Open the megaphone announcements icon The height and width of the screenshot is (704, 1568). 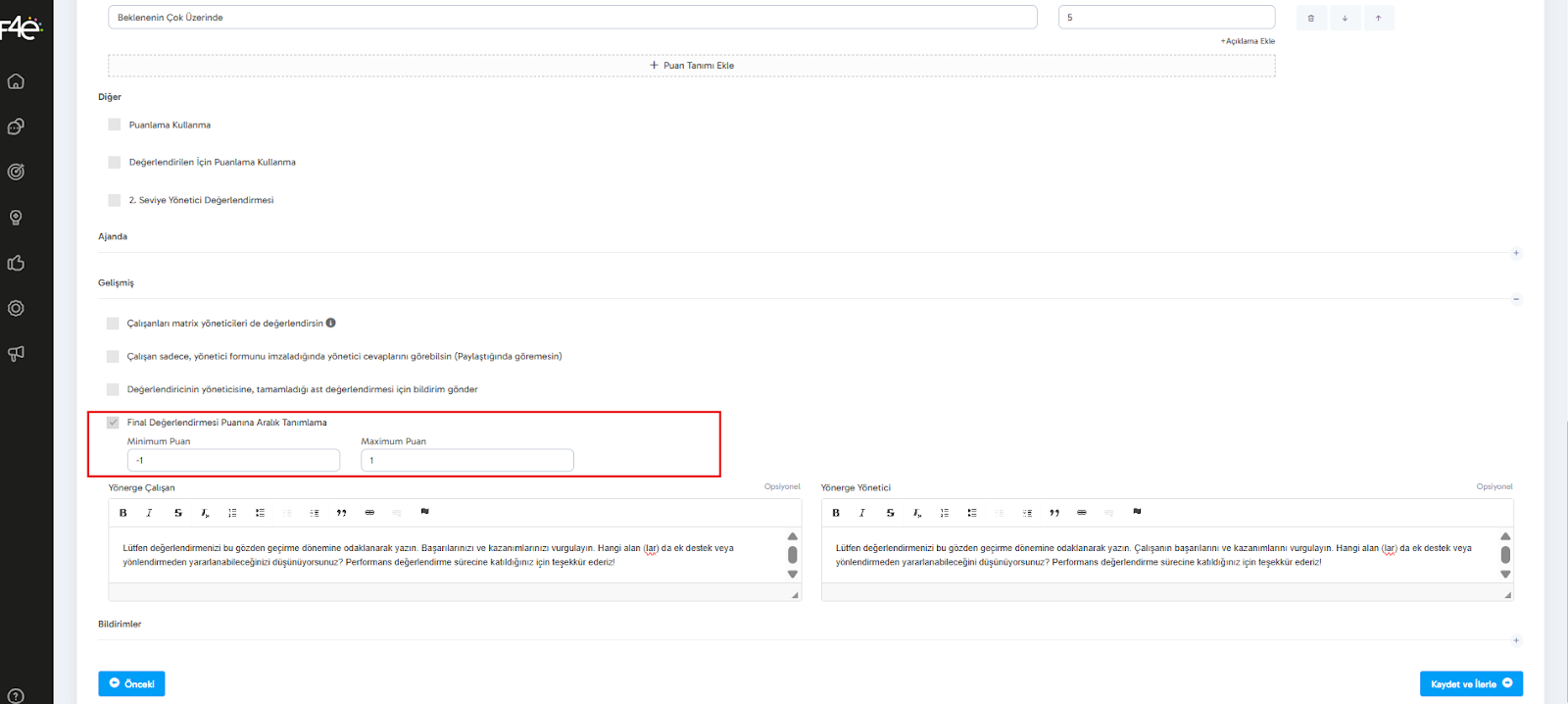pyautogui.click(x=16, y=353)
